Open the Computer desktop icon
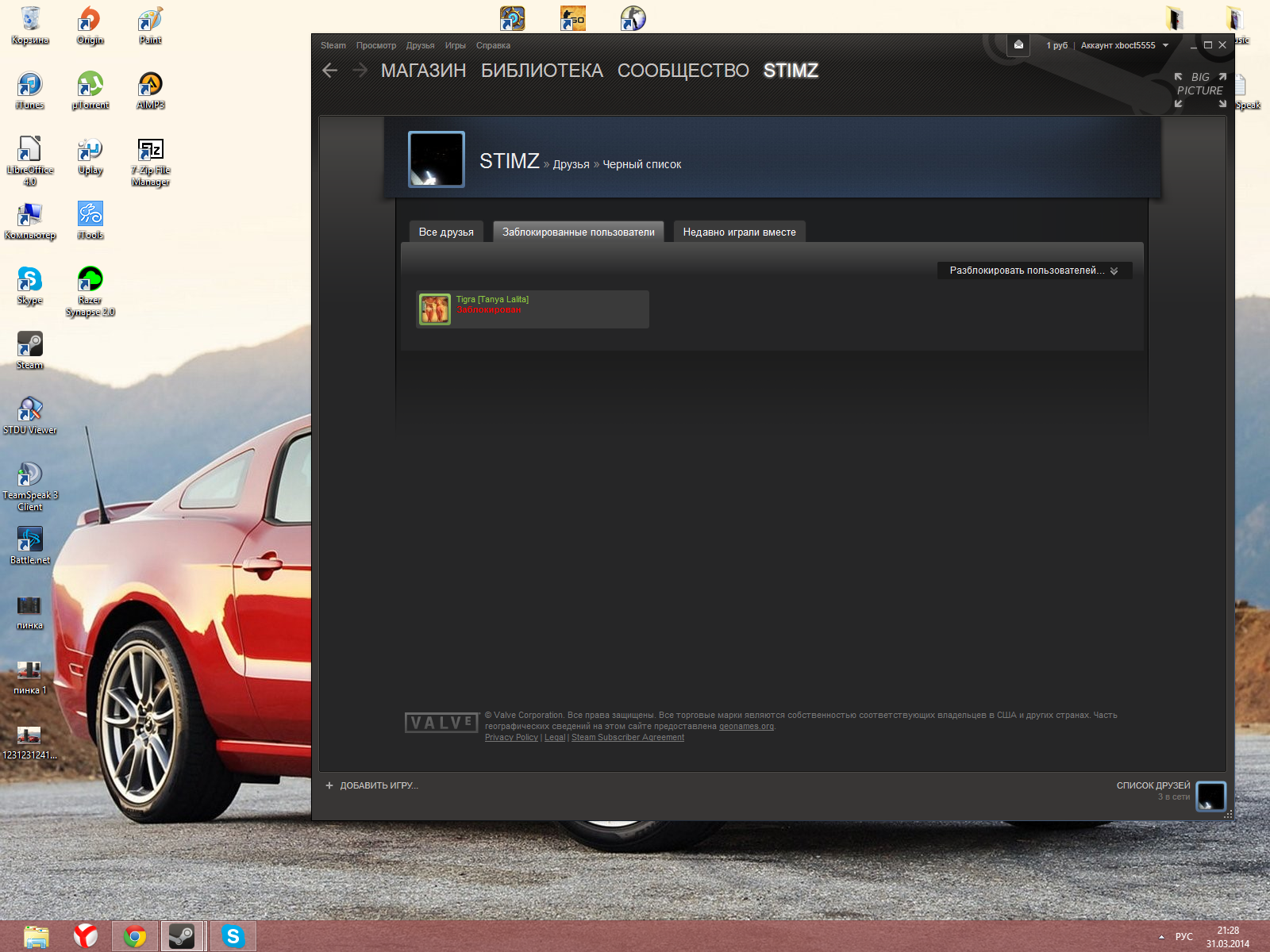This screenshot has height=952, width=1270. tap(30, 220)
